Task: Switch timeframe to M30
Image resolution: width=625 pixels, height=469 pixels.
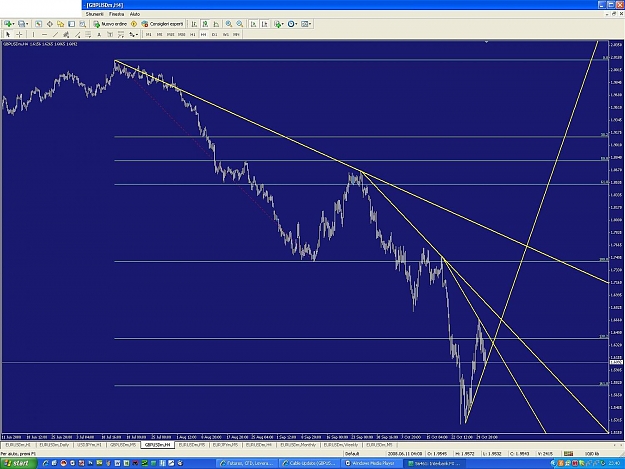Action: (x=181, y=34)
